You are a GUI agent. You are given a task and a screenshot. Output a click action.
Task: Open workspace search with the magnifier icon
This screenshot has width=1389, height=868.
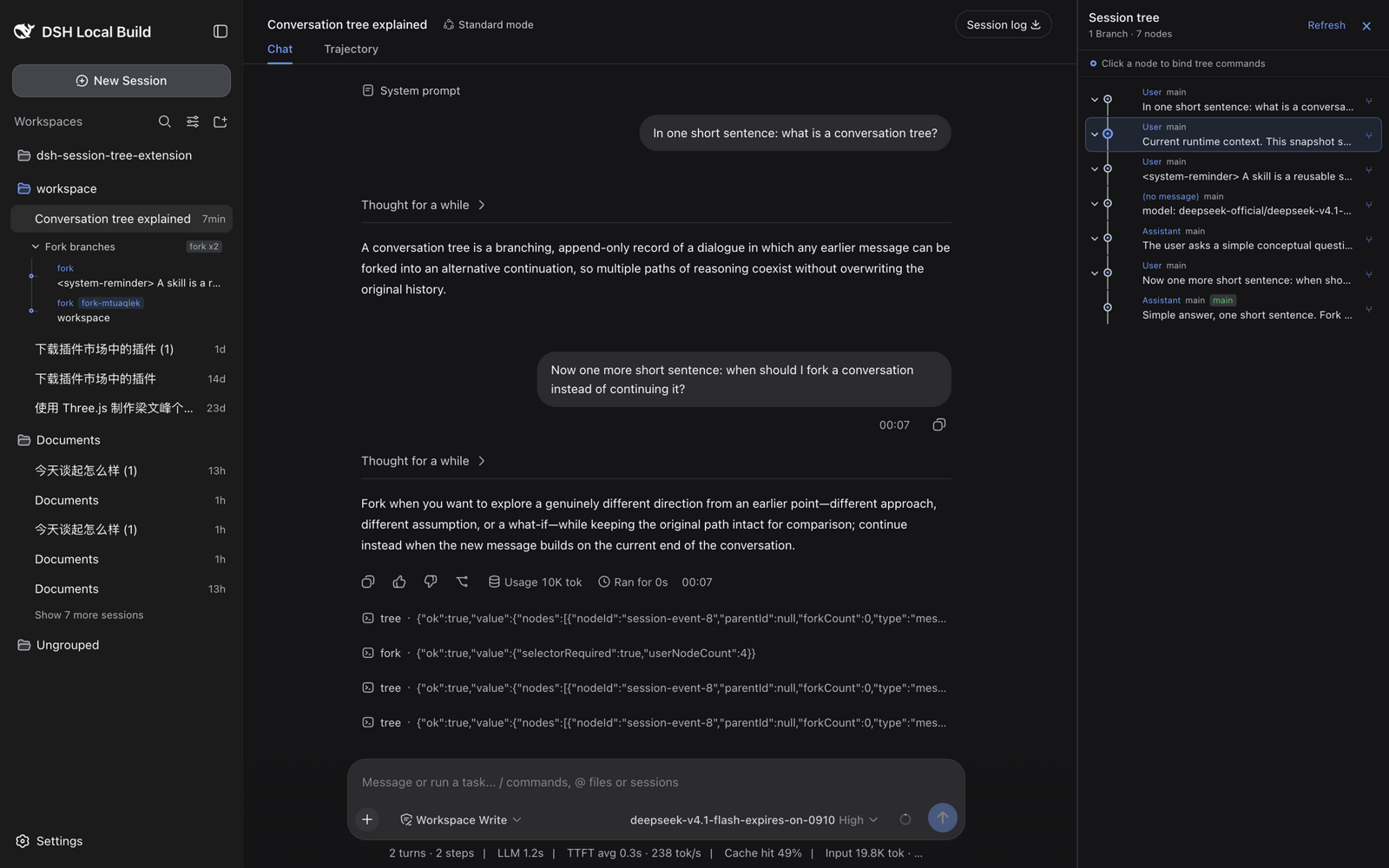pos(164,122)
